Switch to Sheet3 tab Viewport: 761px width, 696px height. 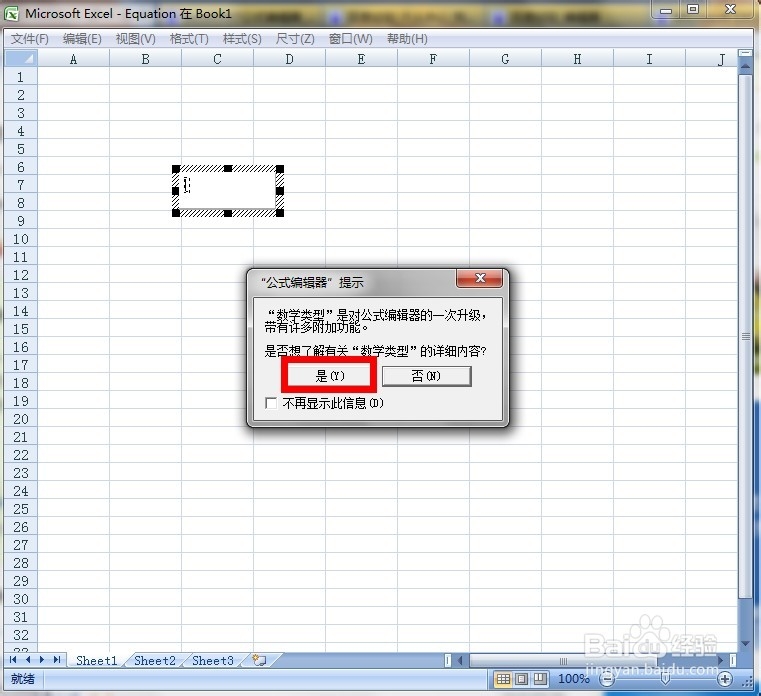[x=213, y=661]
